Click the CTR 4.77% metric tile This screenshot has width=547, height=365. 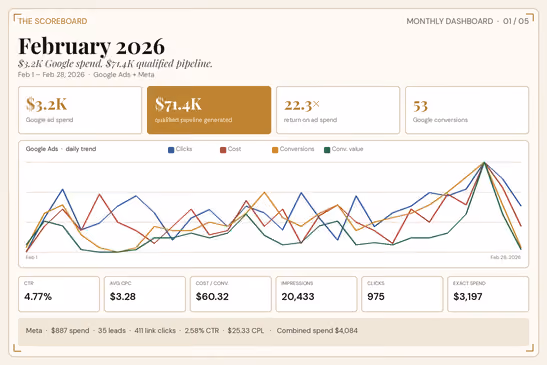59,294
